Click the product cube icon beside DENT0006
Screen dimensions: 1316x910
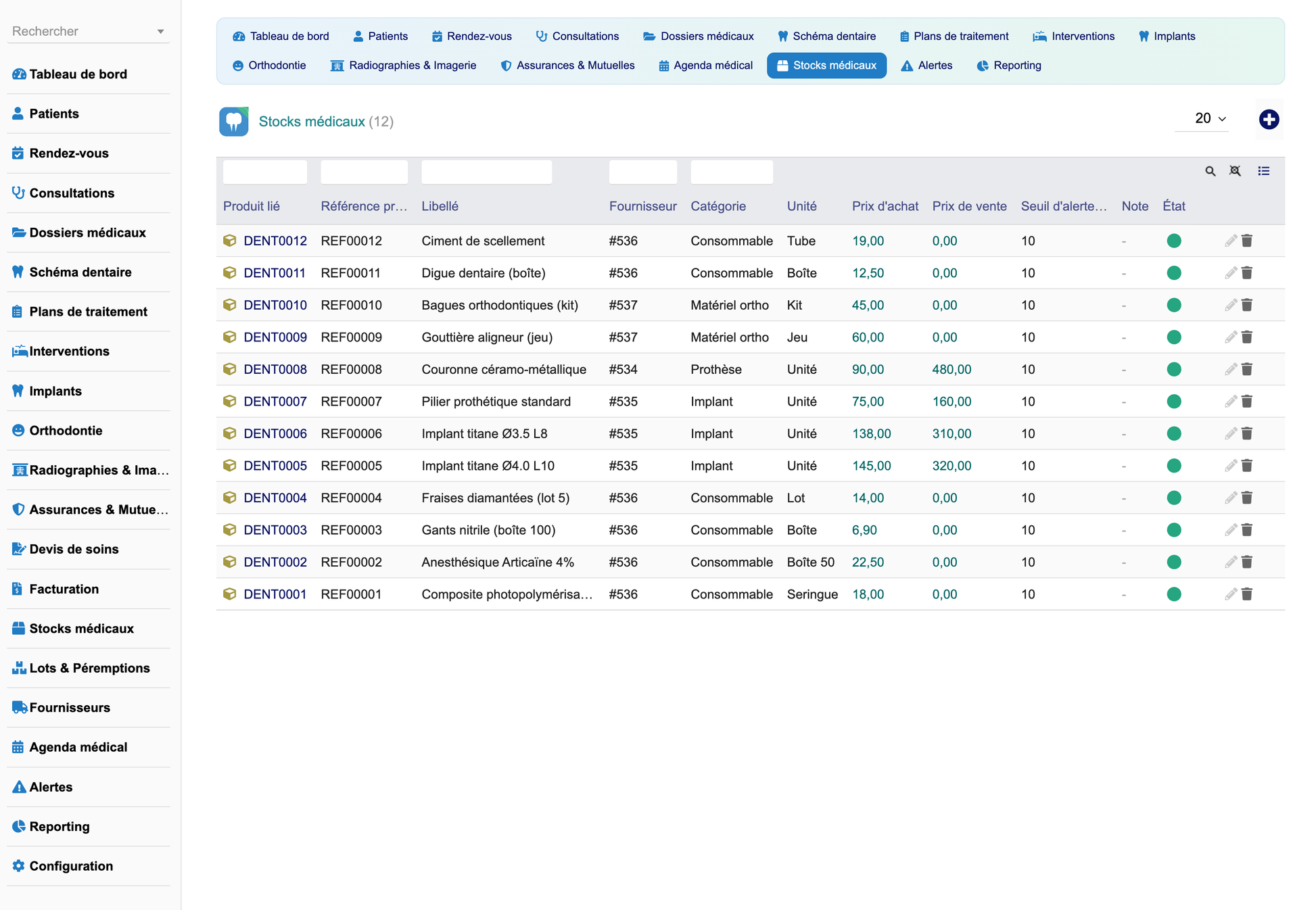point(230,433)
